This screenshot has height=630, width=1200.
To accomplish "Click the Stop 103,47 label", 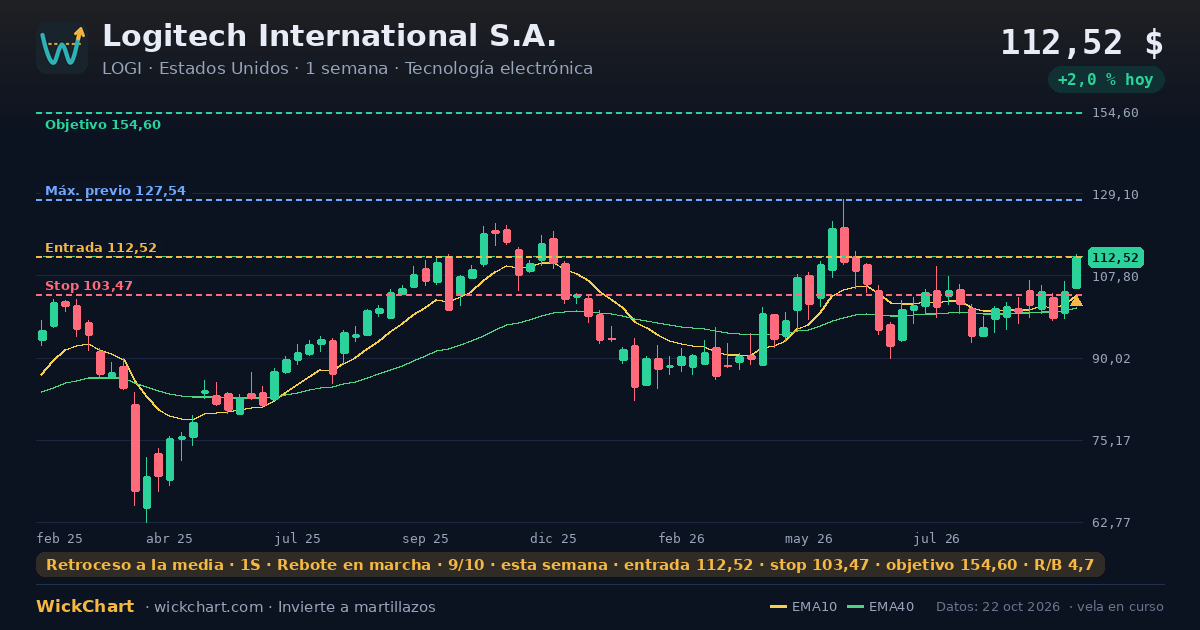I will 89,286.
